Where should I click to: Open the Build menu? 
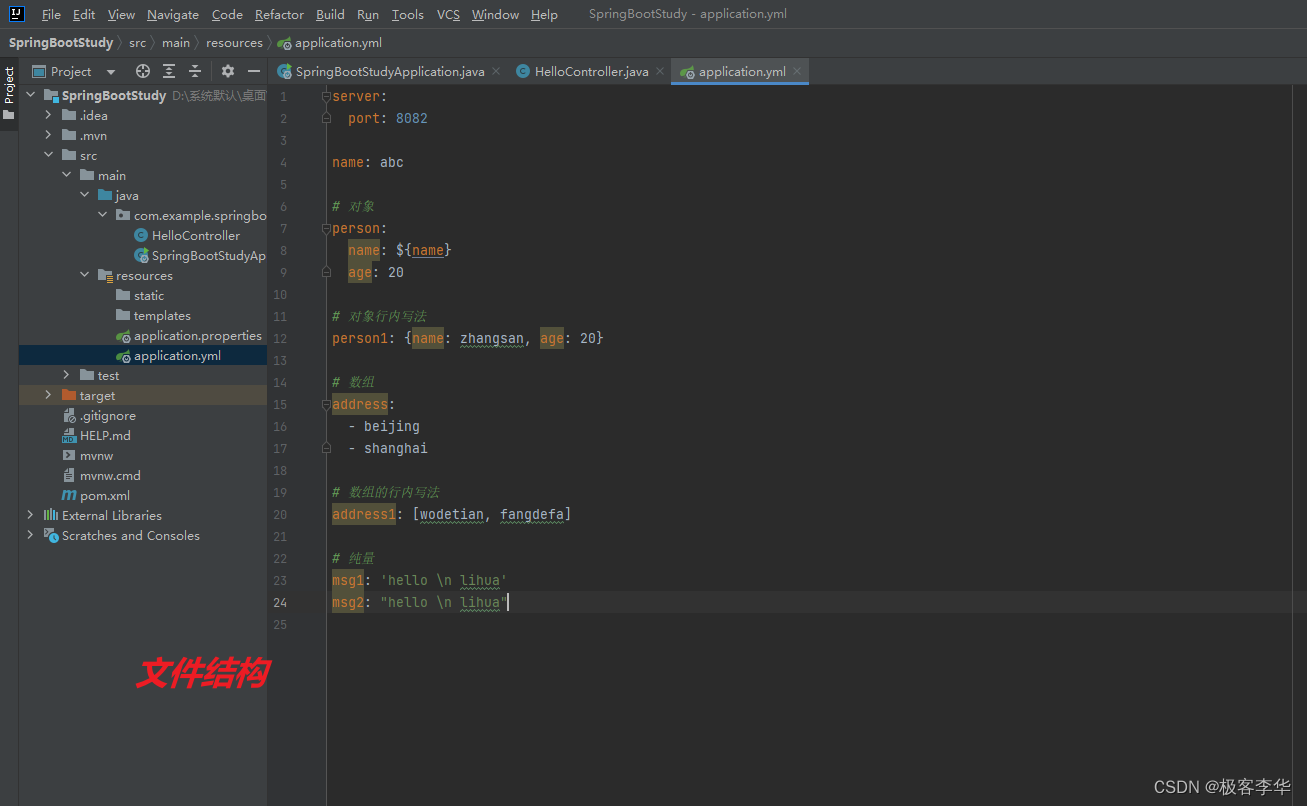330,15
